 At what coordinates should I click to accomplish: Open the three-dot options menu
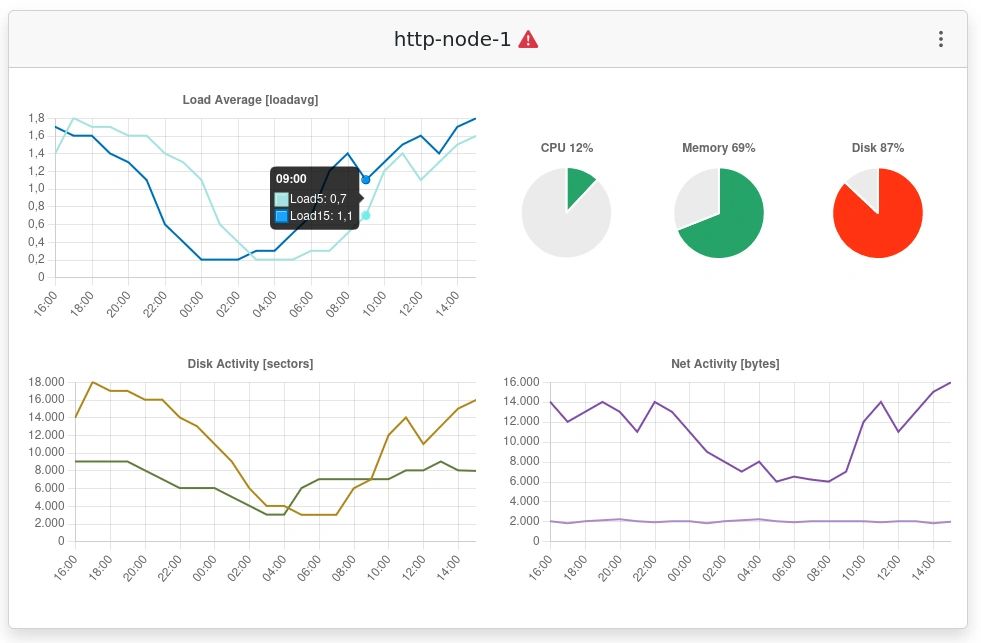[x=940, y=38]
